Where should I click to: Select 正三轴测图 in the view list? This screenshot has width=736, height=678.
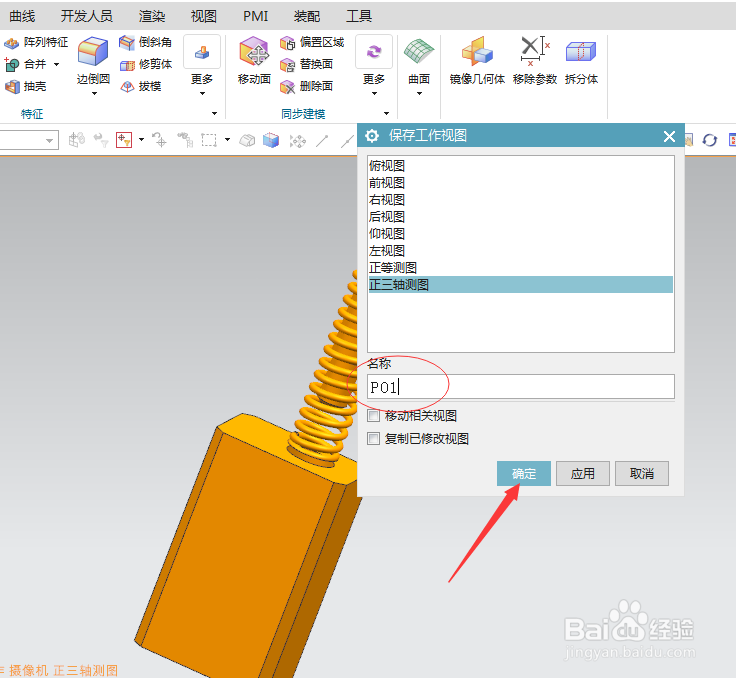[x=521, y=285]
